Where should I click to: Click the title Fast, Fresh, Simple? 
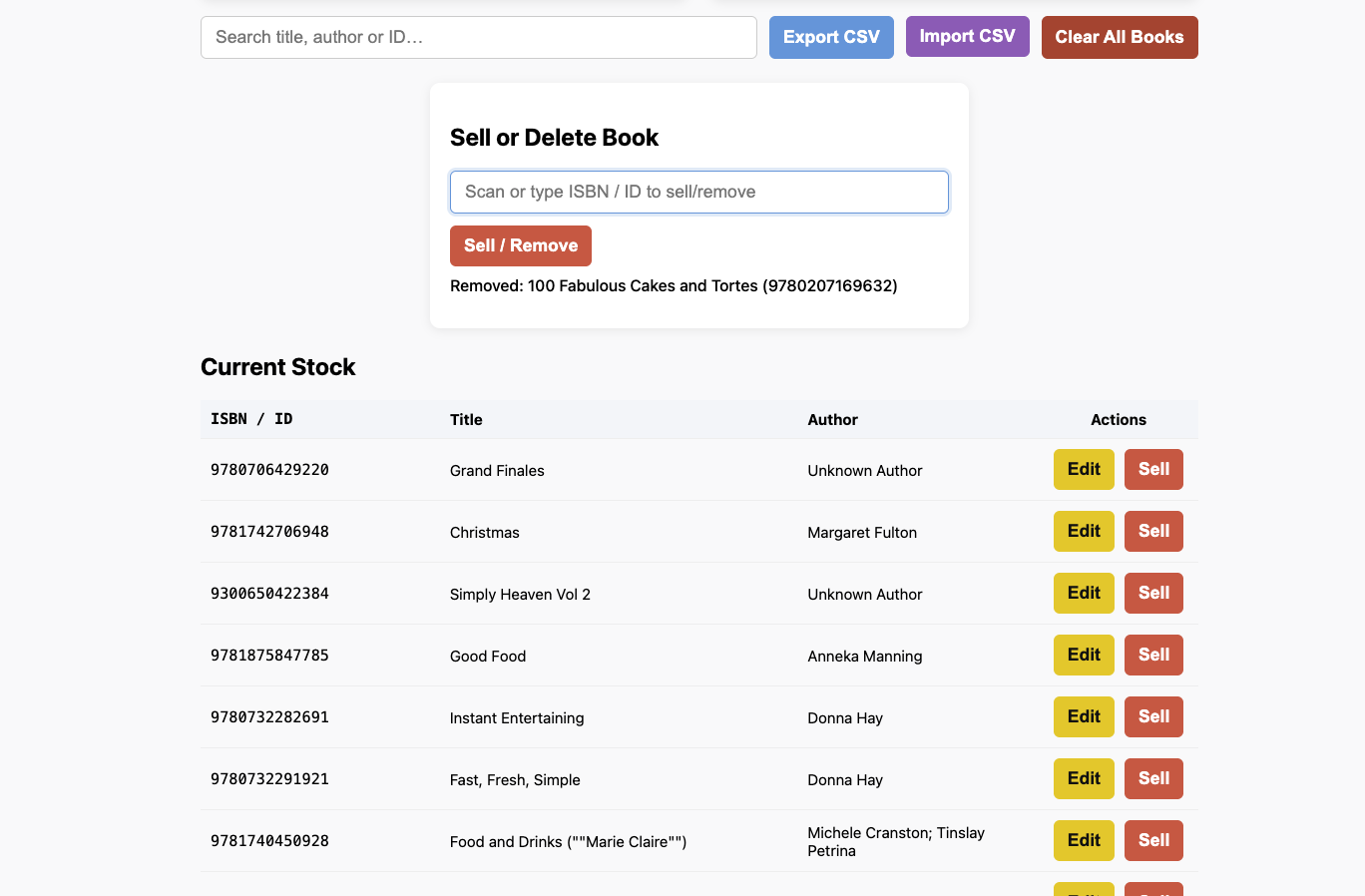pos(515,780)
